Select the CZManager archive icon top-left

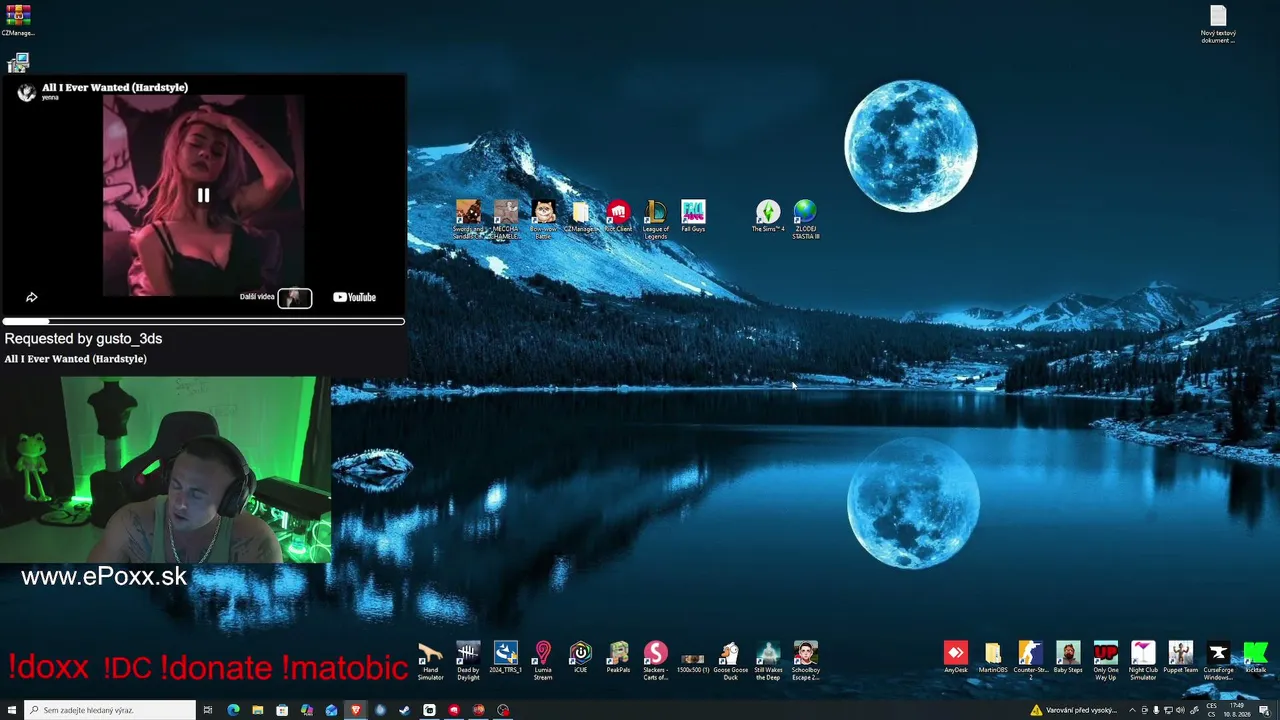tap(18, 20)
